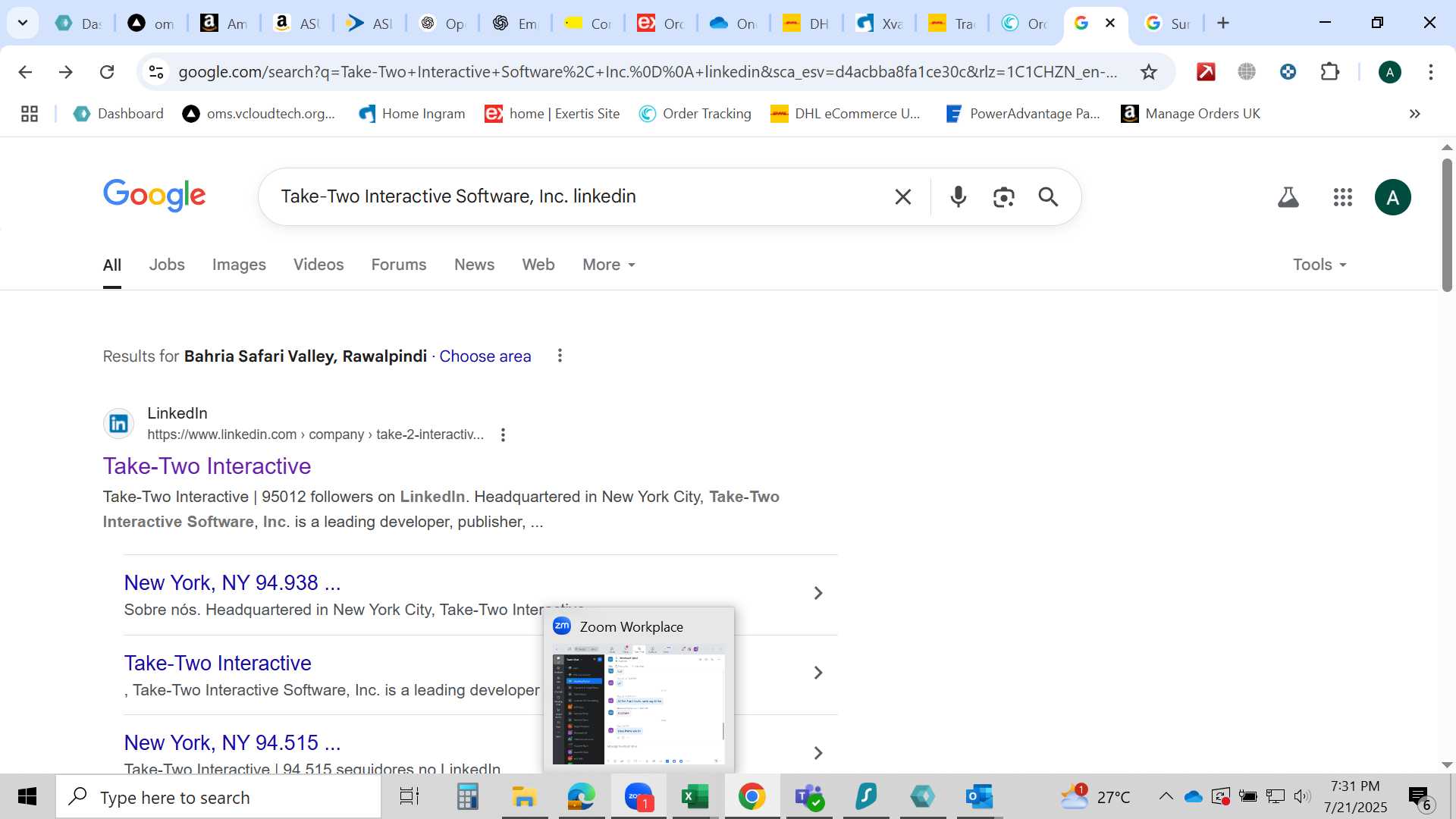
Task: View site information icon in address bar
Action: click(x=156, y=72)
